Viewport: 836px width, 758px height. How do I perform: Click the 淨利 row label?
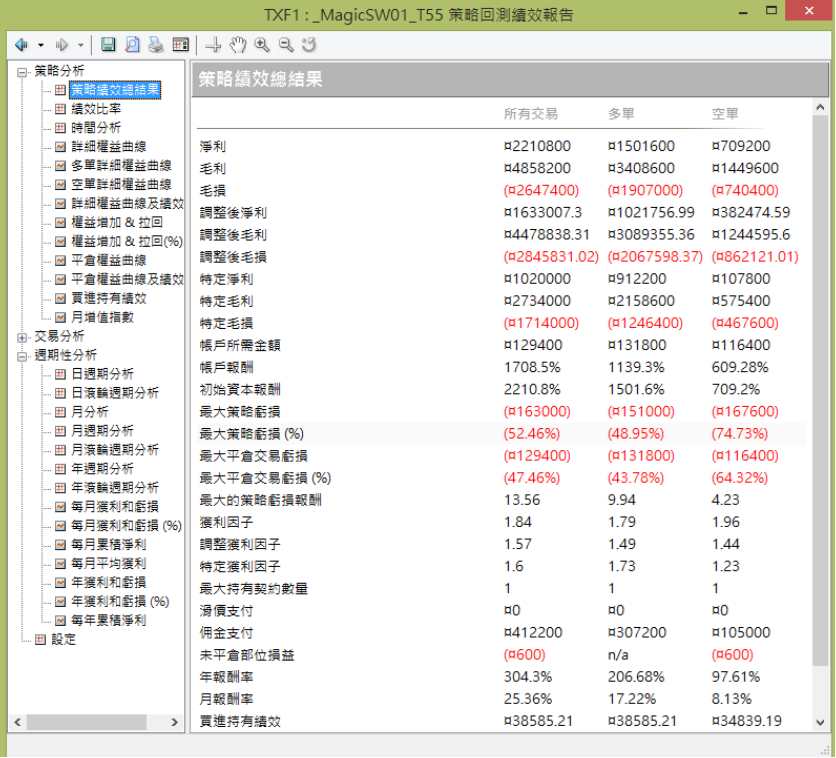click(x=213, y=146)
